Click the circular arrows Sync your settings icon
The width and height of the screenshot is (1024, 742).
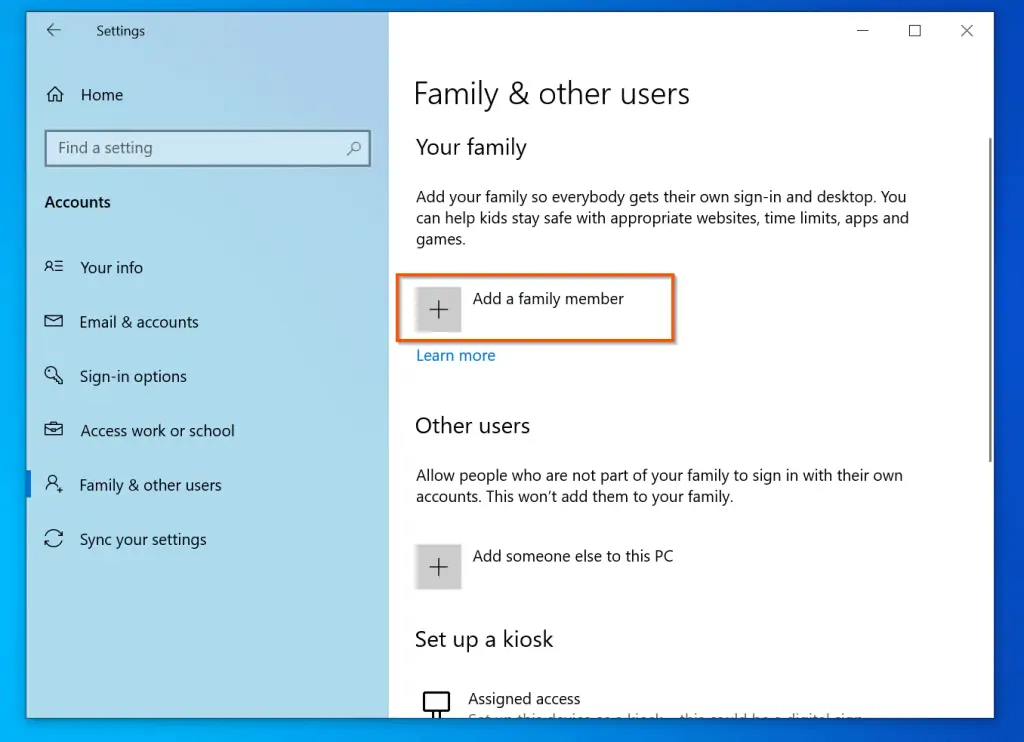coord(54,539)
